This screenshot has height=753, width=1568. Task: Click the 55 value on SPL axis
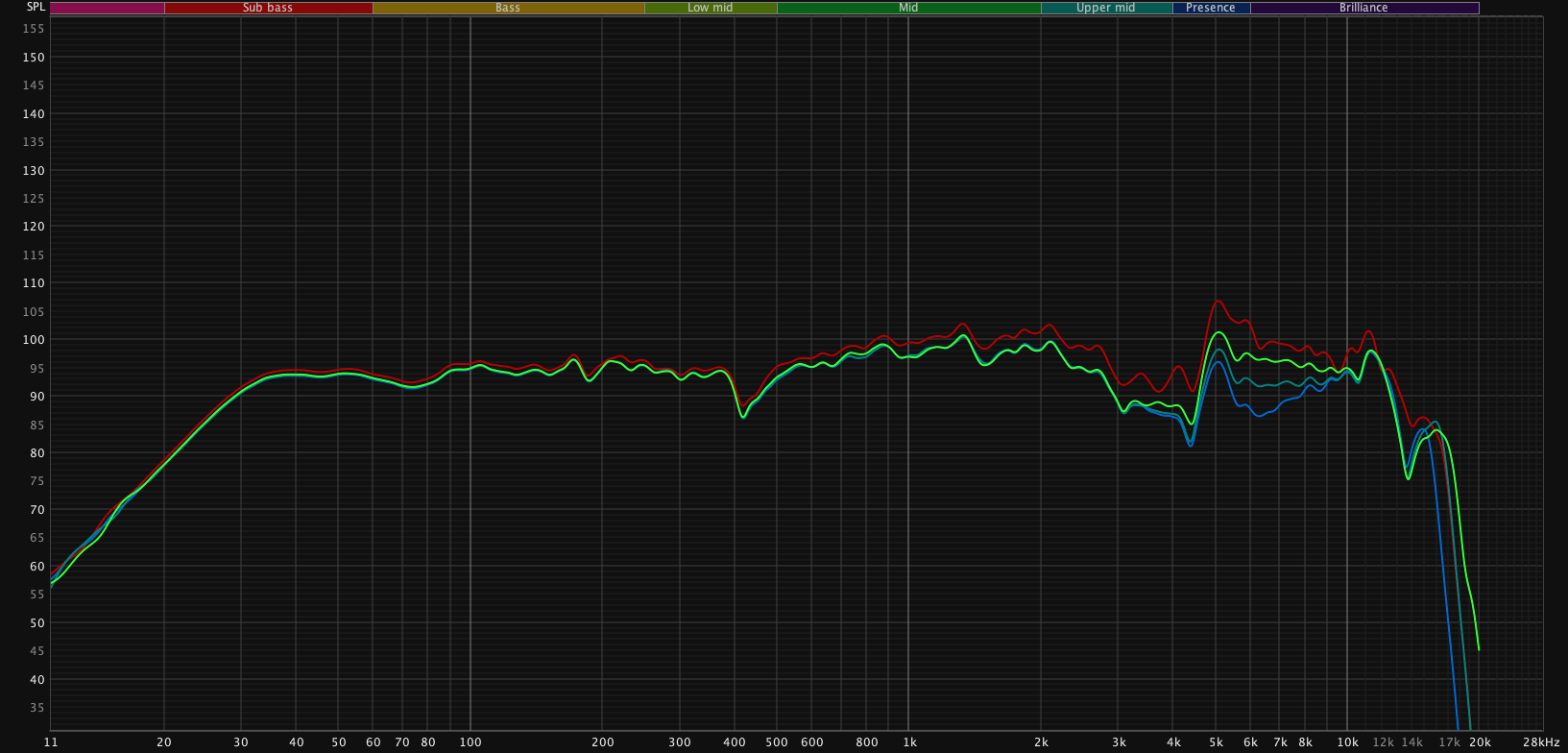pos(36,595)
